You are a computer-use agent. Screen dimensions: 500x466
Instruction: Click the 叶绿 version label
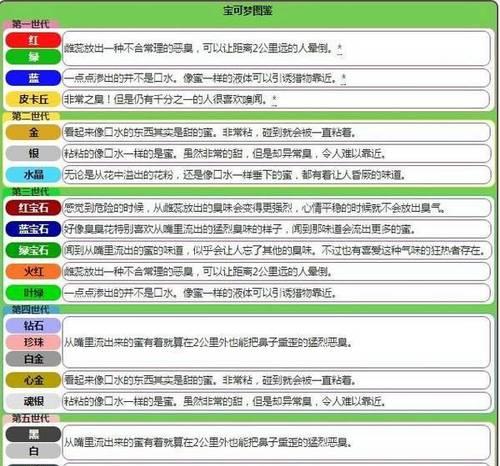pyautogui.click(x=33, y=293)
